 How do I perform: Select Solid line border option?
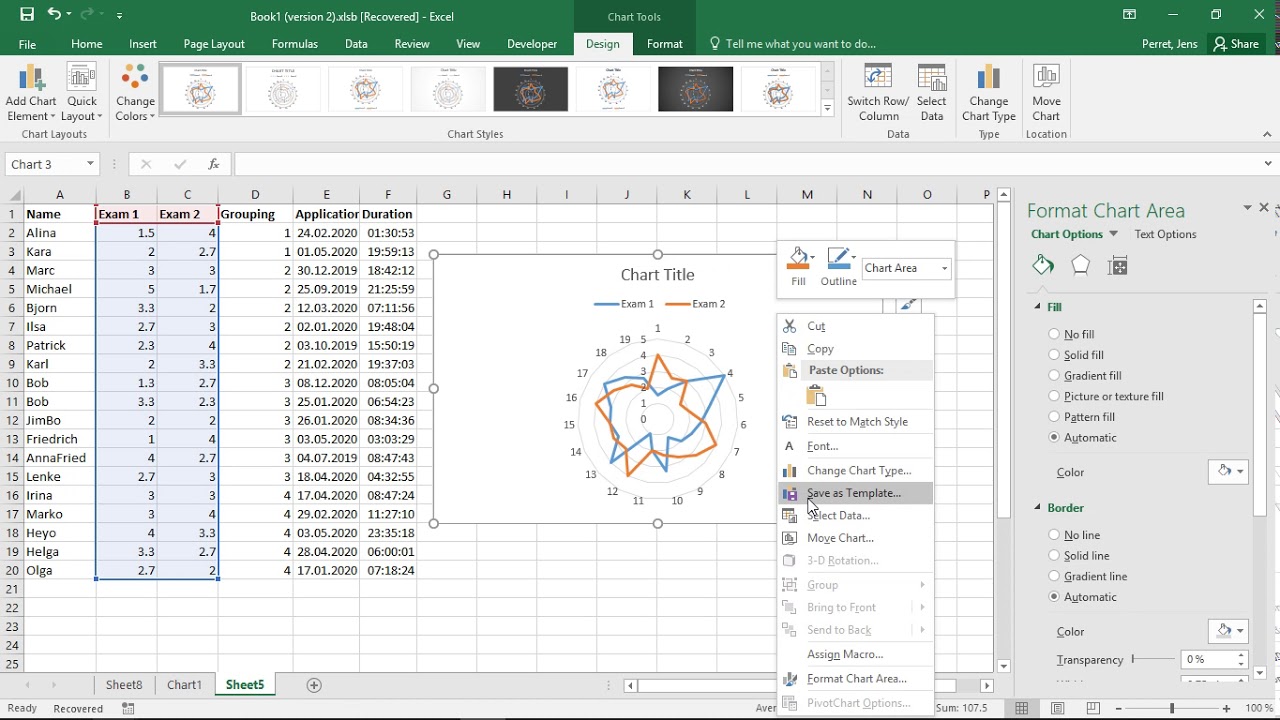pyautogui.click(x=1054, y=555)
